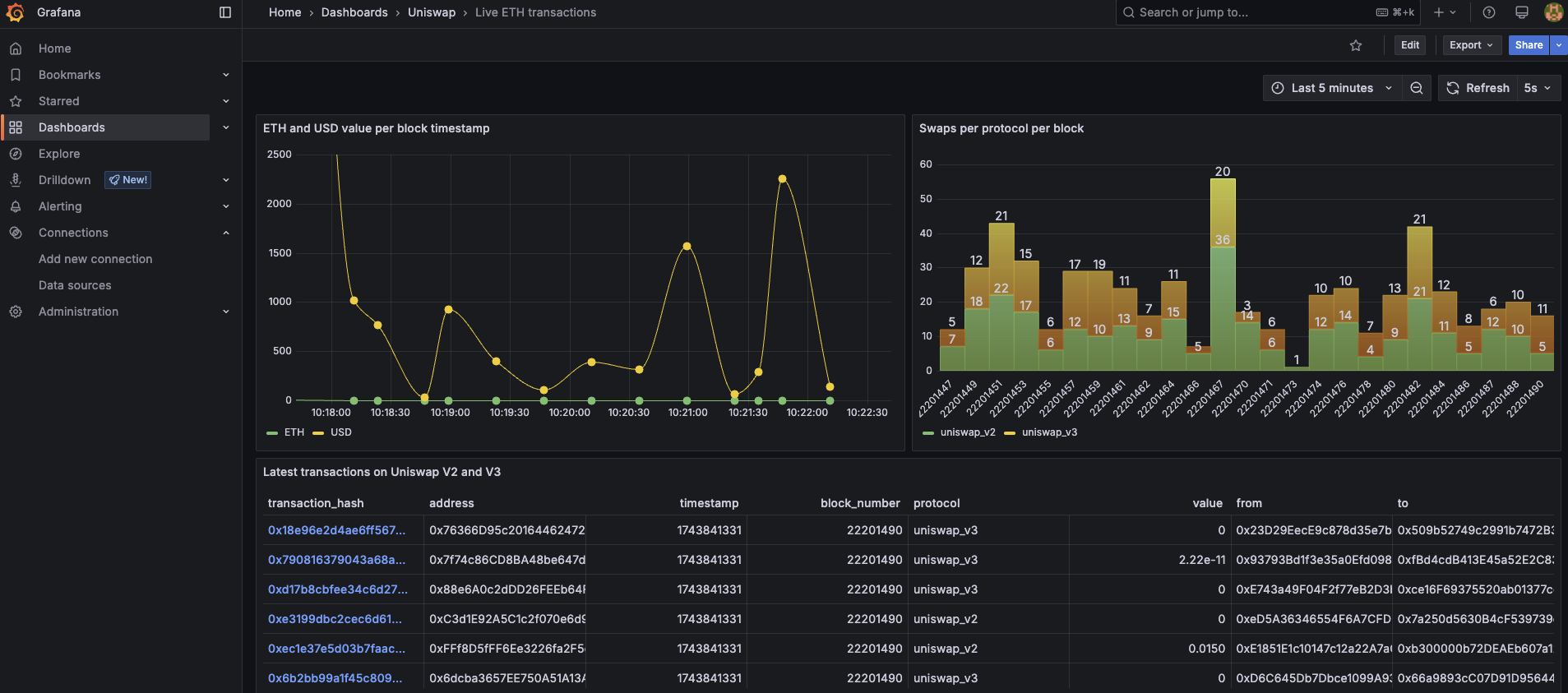This screenshot has width=1568, height=693.
Task: Click the Starred star icon in the sidebar
Action: click(16, 101)
